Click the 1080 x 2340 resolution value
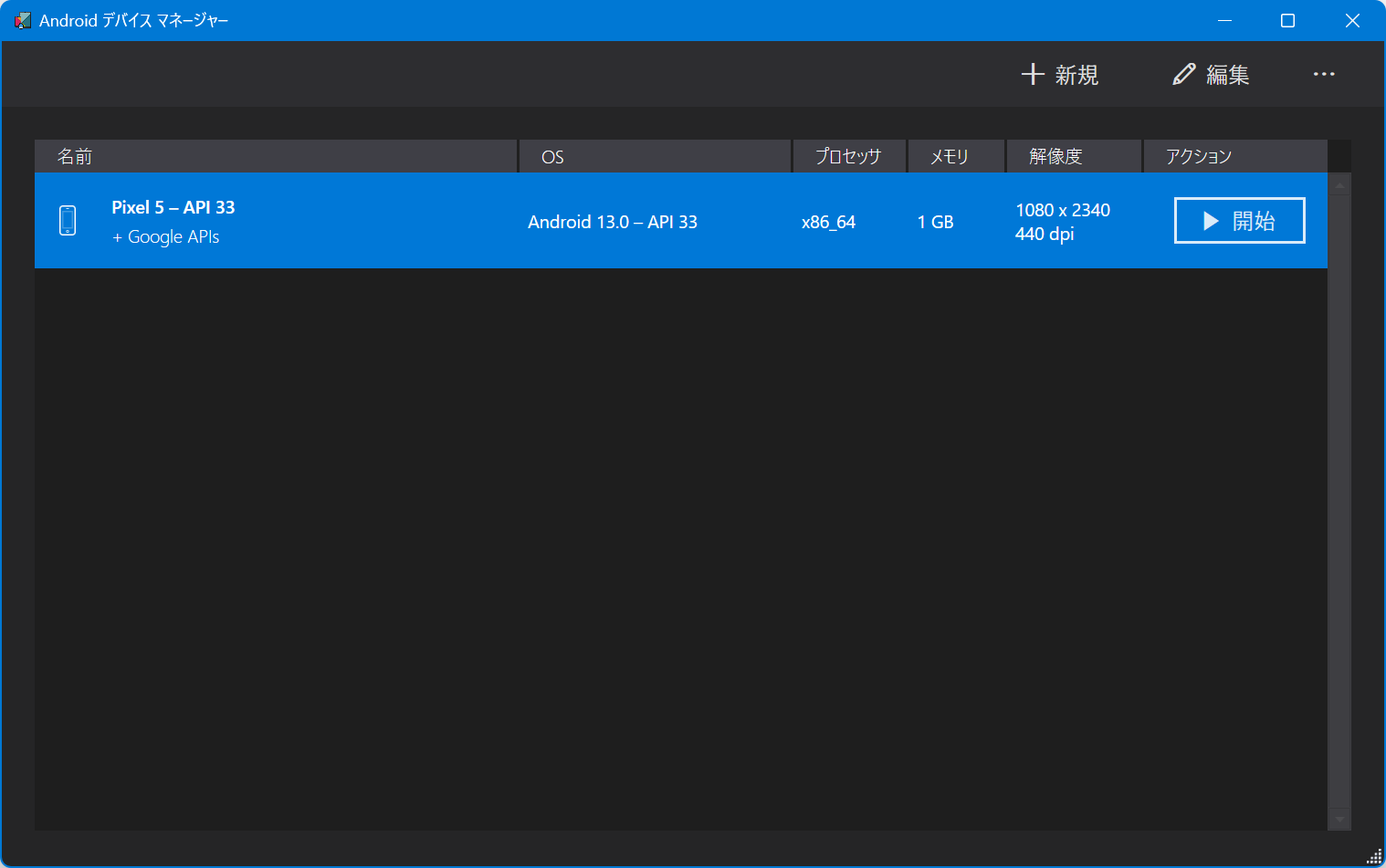Image resolution: width=1386 pixels, height=868 pixels. (1063, 210)
